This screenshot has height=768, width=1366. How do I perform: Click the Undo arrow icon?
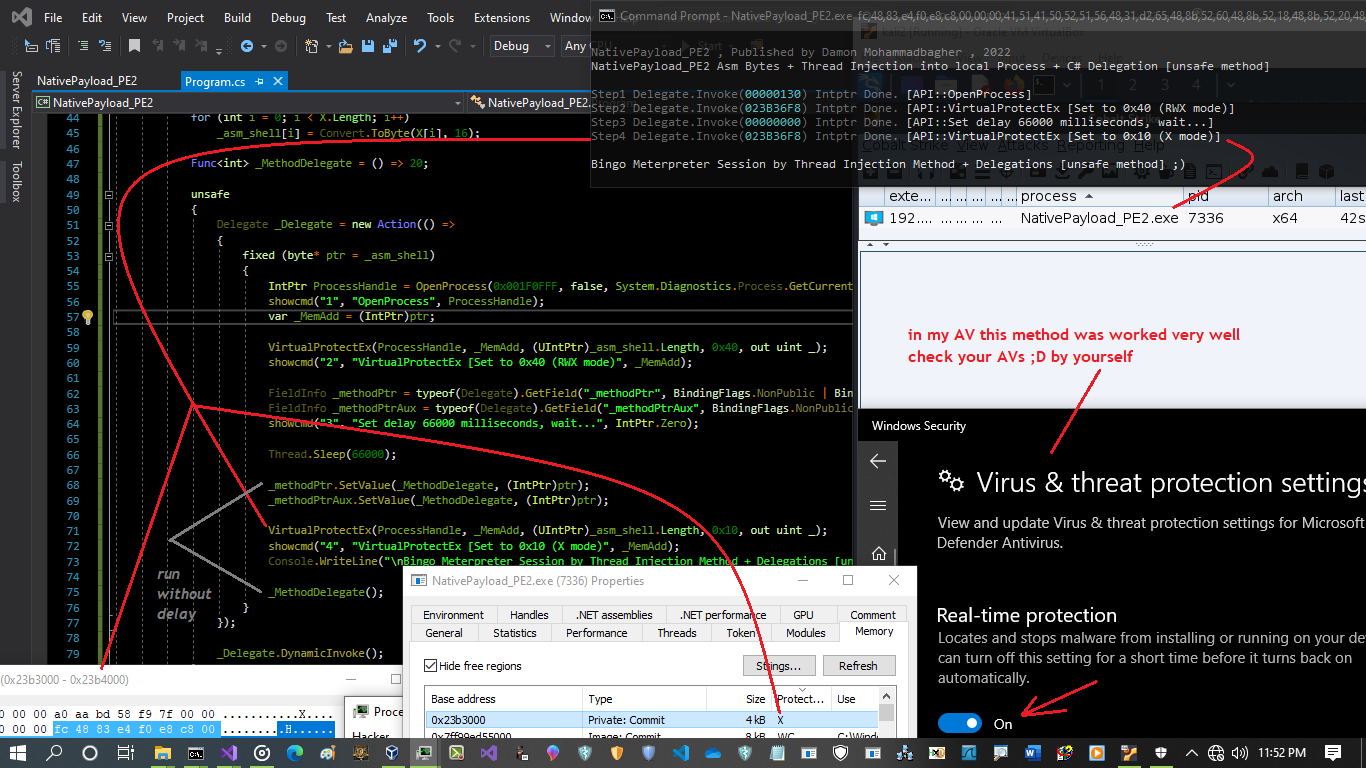[420, 46]
